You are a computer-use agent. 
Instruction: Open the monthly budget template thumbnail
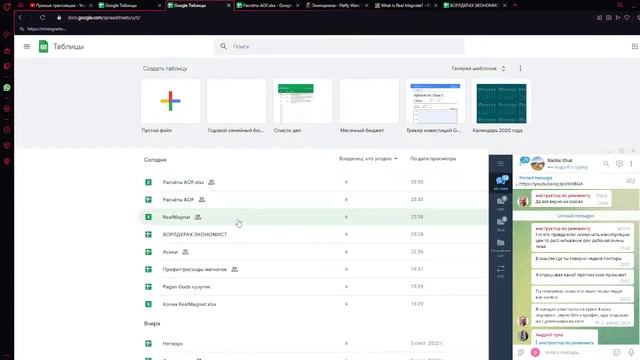tap(369, 101)
